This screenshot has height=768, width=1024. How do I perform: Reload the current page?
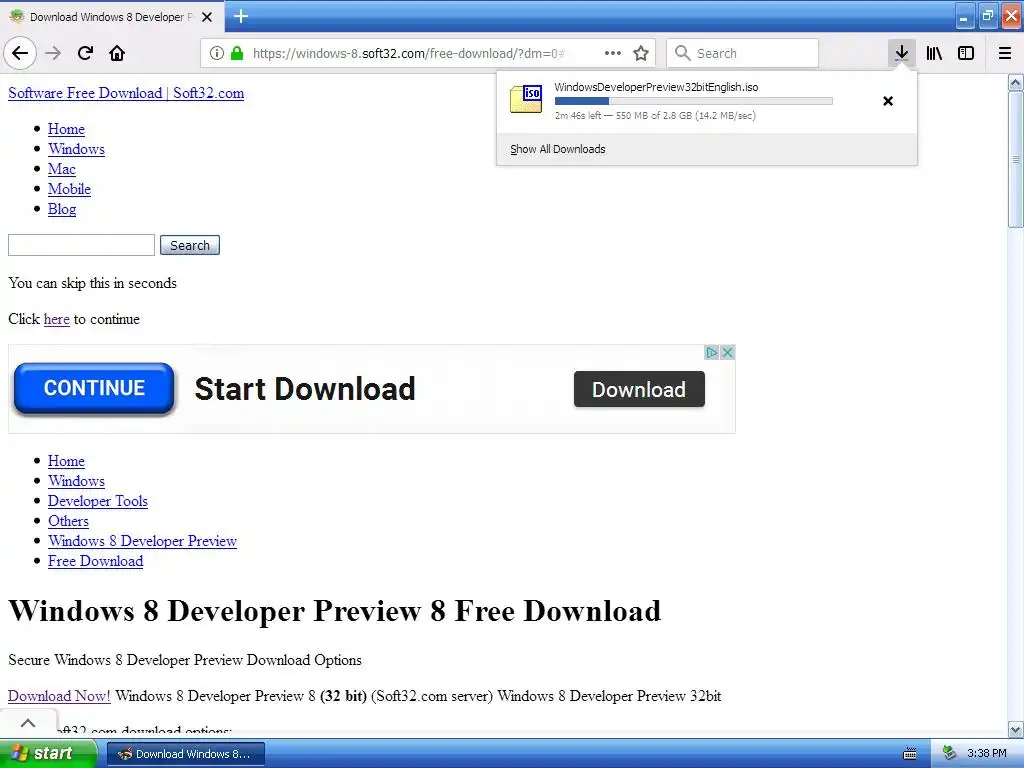[85, 53]
